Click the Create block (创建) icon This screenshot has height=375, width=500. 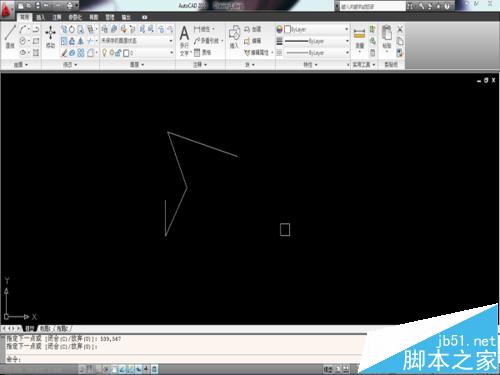tap(253, 29)
